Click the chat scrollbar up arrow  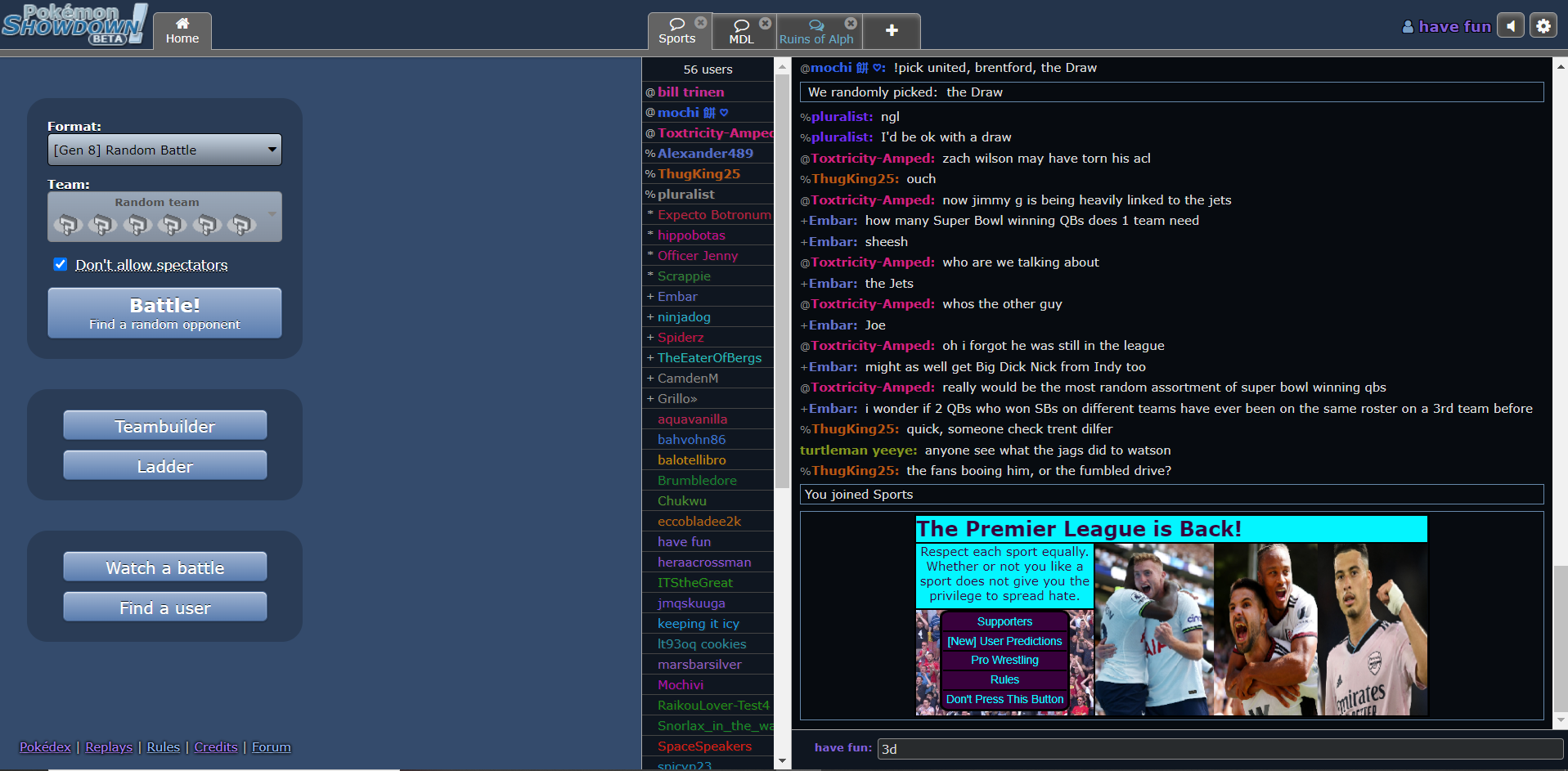coord(1561,66)
